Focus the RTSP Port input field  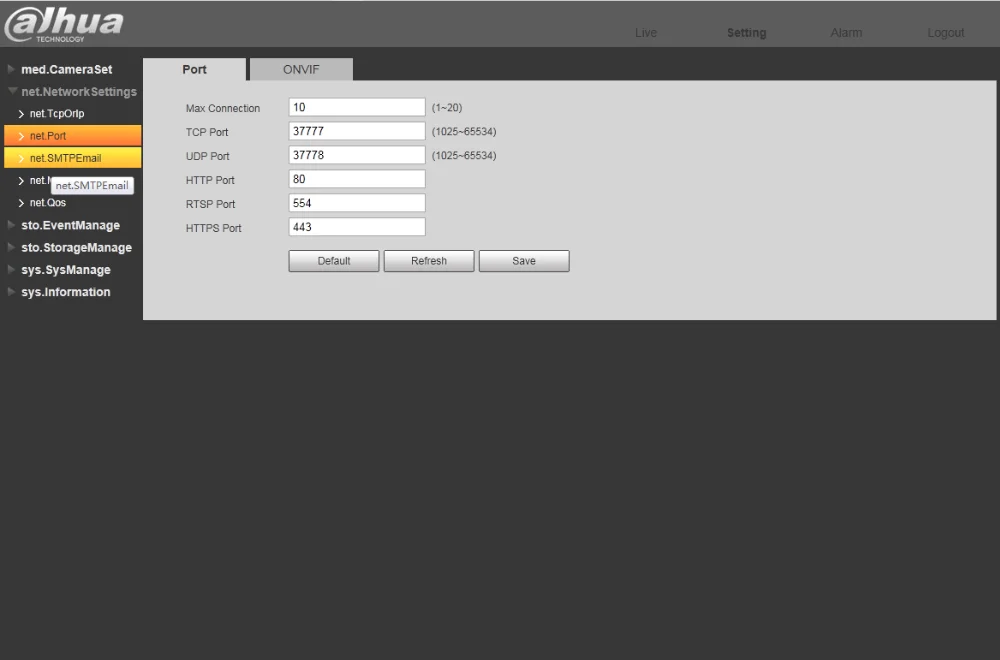(x=357, y=203)
